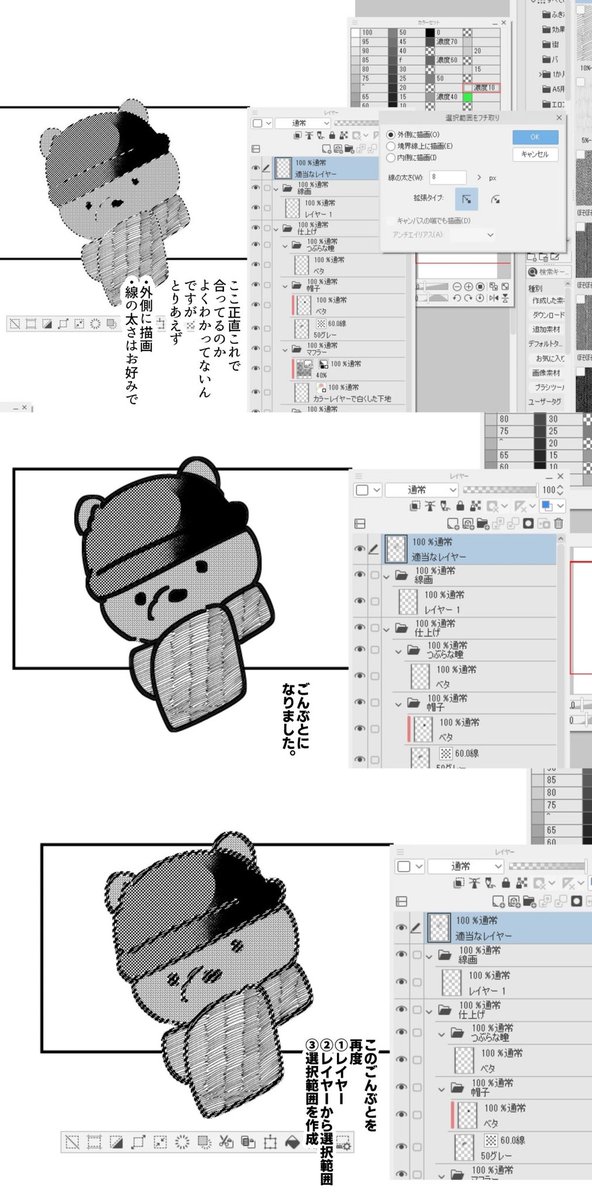Click deselect icon in bottom selection launcher
The image size is (592, 1200).
point(72,1142)
